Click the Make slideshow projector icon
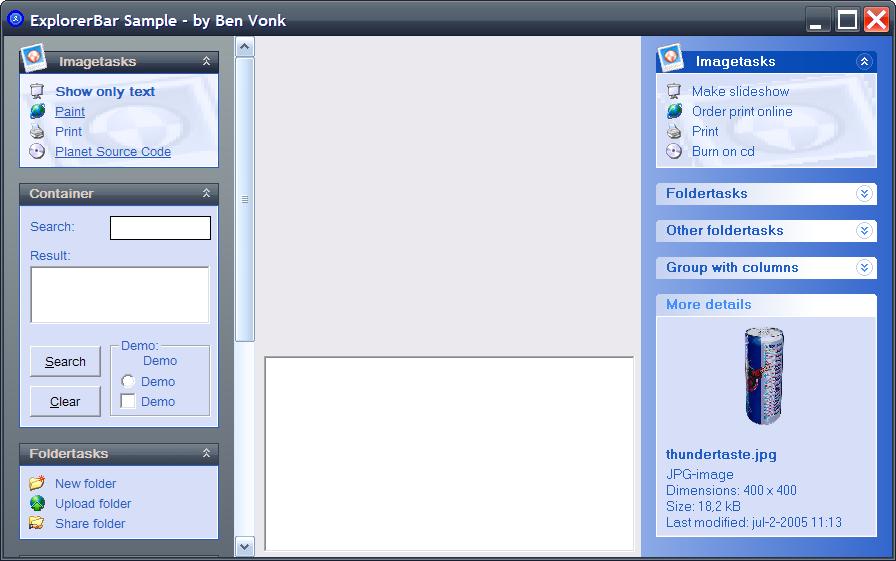 [675, 92]
